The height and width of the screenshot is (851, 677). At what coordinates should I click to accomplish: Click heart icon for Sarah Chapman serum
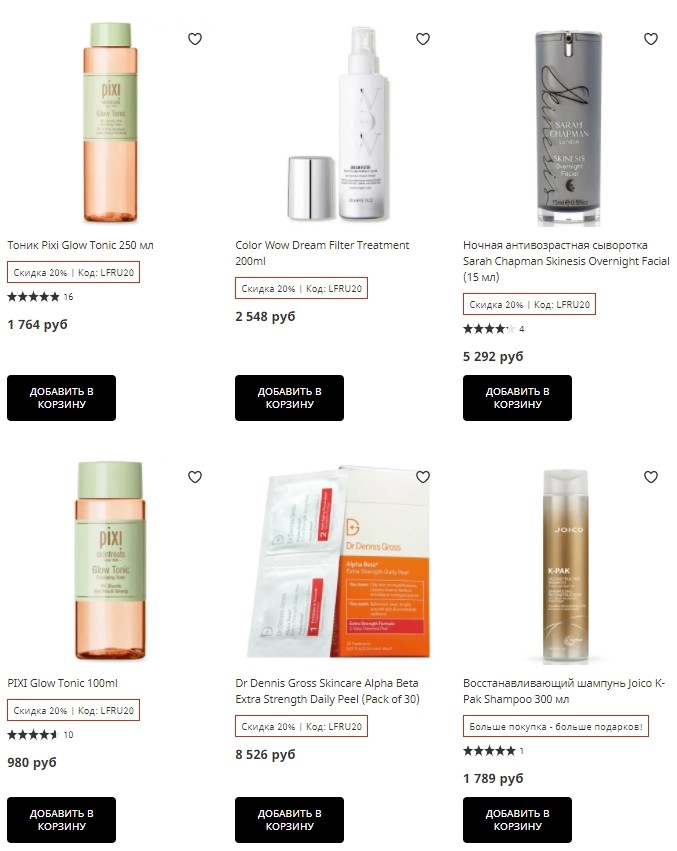[651, 39]
